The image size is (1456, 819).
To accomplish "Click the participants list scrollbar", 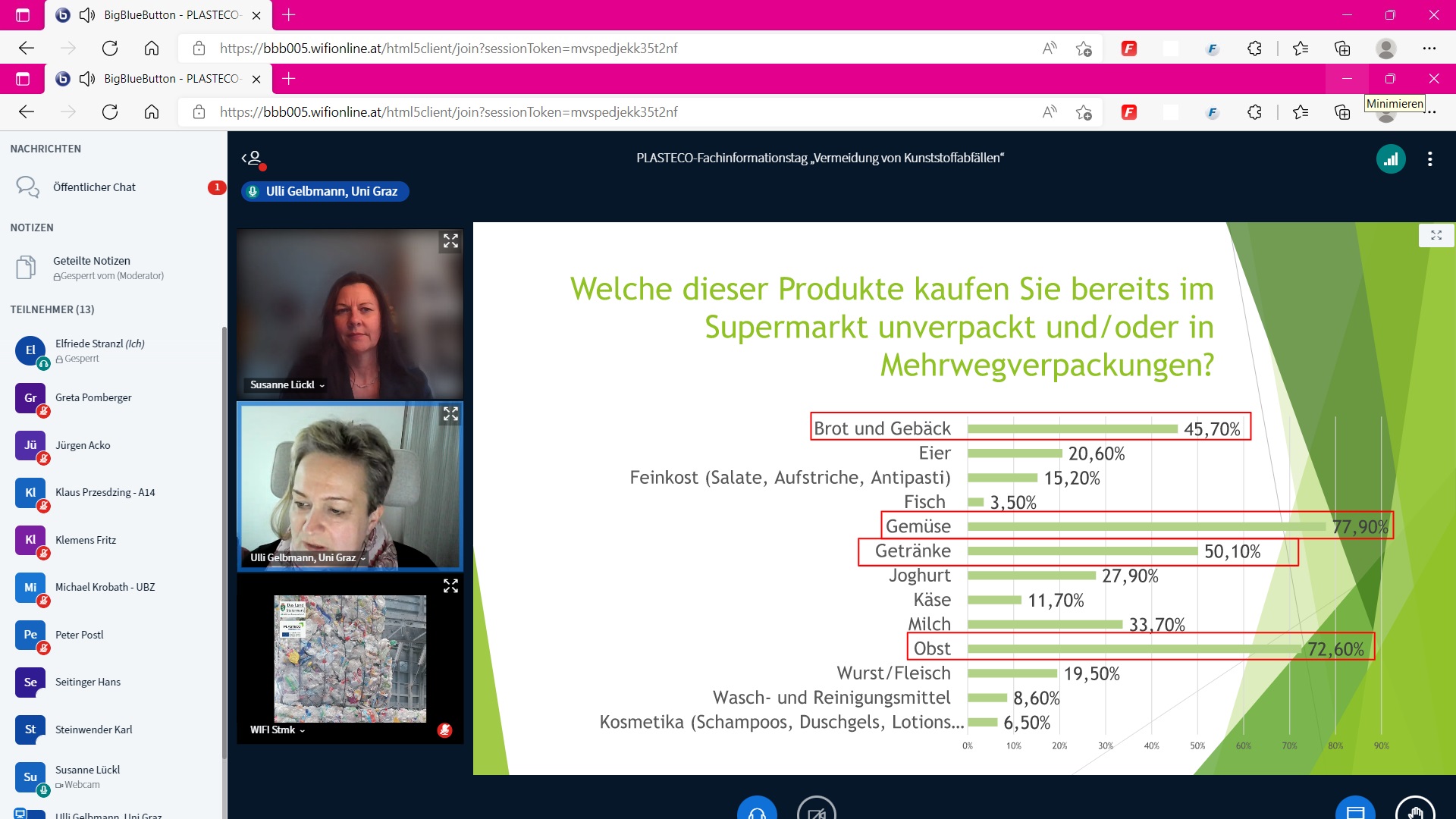I will pos(224,542).
